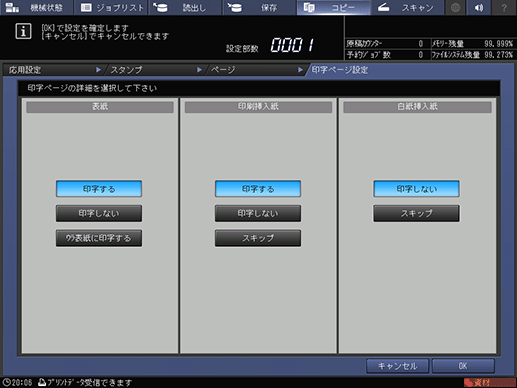The image size is (517, 388).
Task: Open help via the question mark icon
Action: pyautogui.click(x=504, y=7)
